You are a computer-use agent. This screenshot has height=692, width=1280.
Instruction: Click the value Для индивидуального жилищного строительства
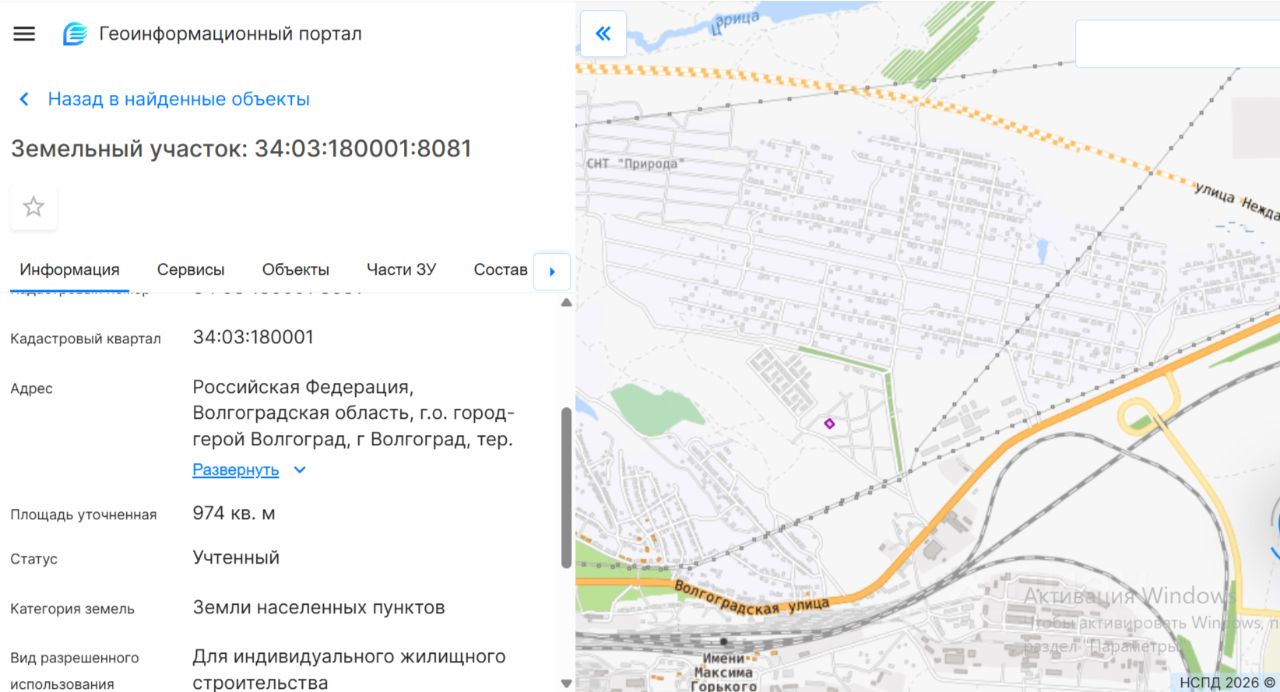click(x=349, y=670)
